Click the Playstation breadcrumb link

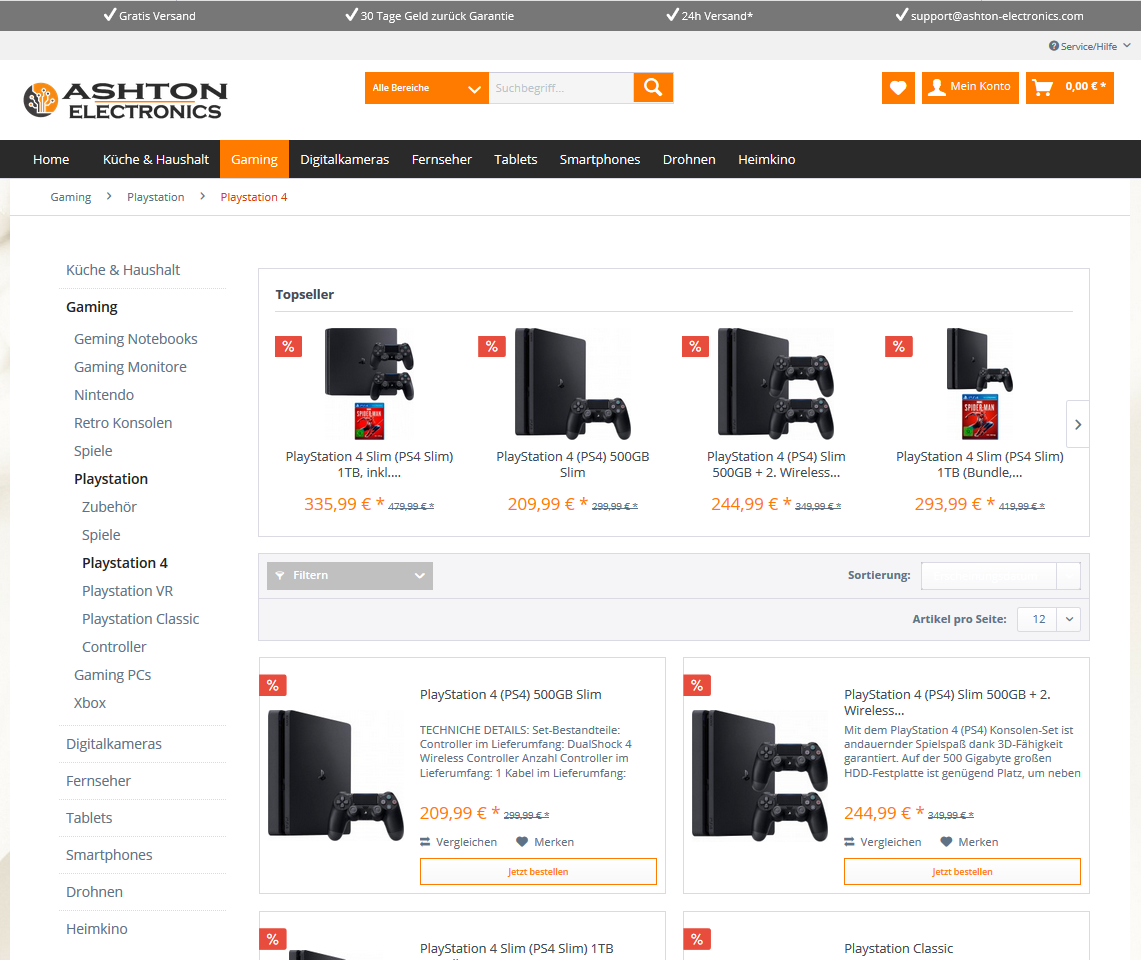156,197
